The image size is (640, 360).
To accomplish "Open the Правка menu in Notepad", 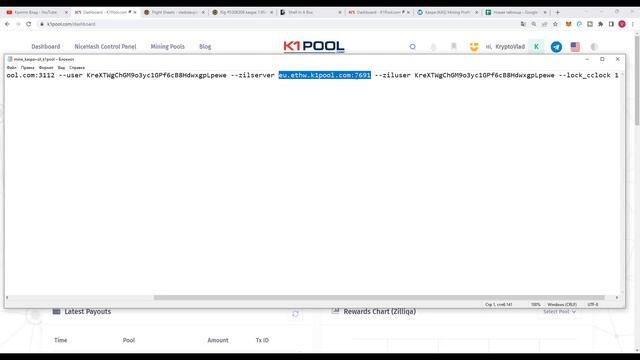I will [28, 67].
